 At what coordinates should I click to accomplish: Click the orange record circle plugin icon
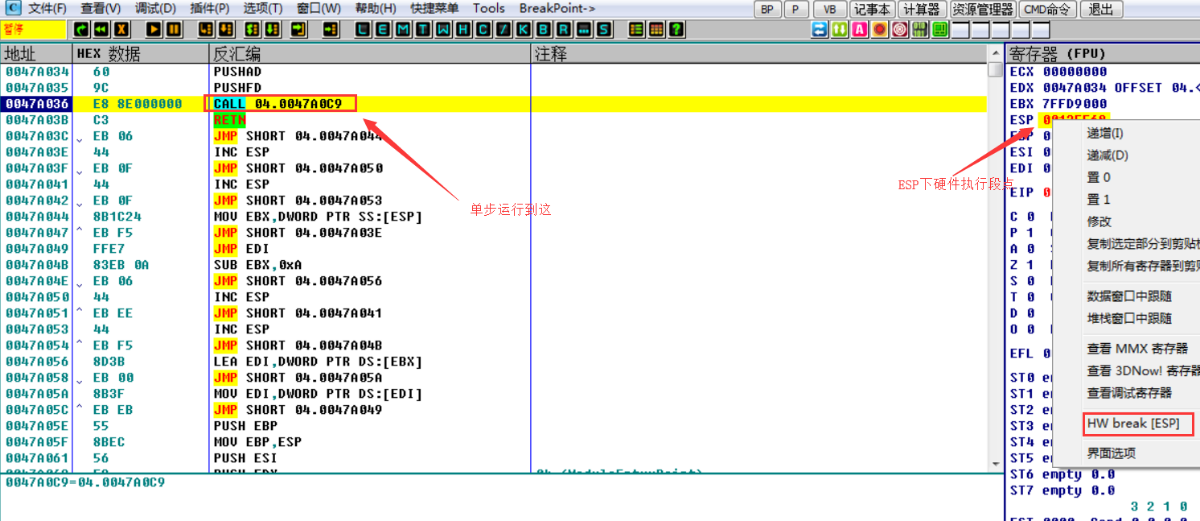pyautogui.click(x=879, y=29)
